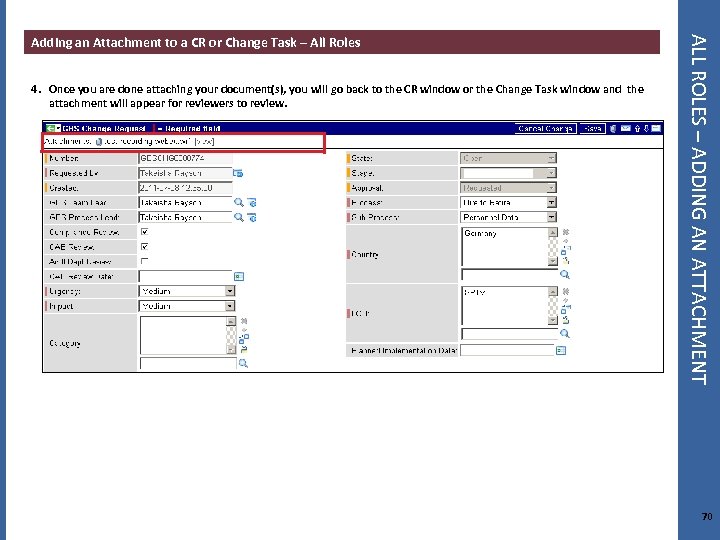Viewport: 720px width, 540px height.
Task: Click magnifier lookup under Category list
Action: pyautogui.click(x=243, y=364)
